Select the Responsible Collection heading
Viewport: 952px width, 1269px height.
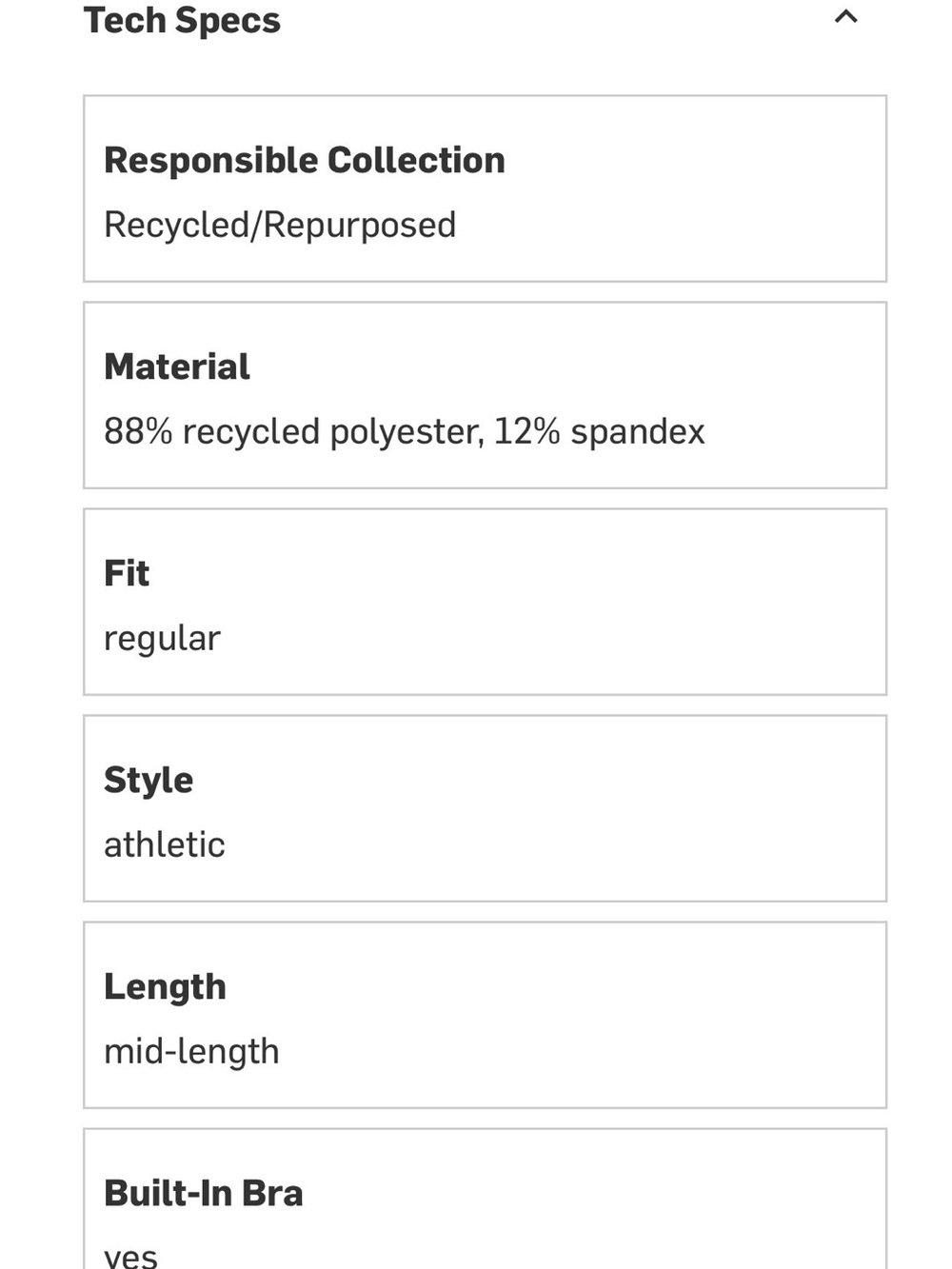coord(305,160)
